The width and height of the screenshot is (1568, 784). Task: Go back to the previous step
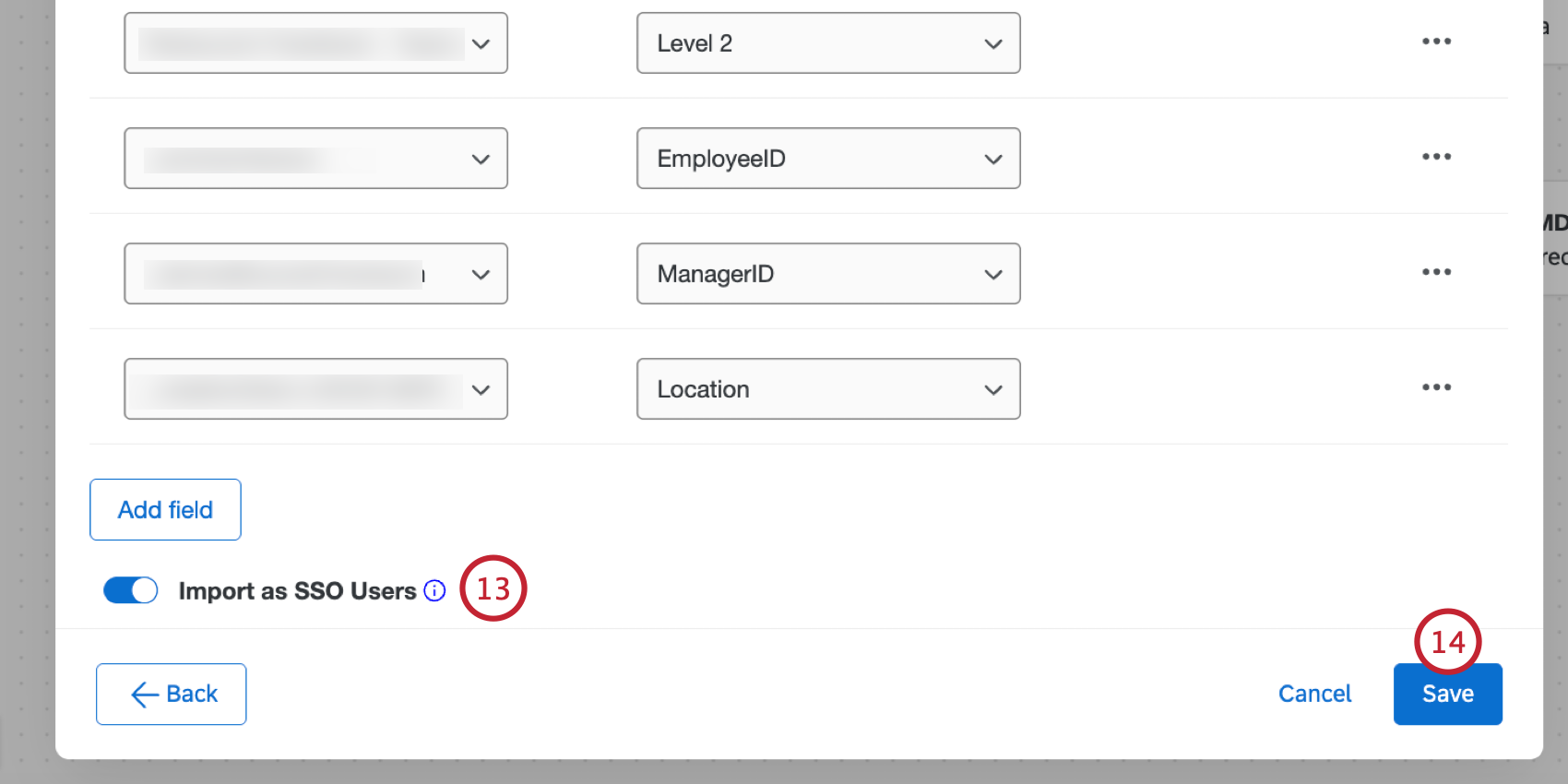[x=171, y=694]
